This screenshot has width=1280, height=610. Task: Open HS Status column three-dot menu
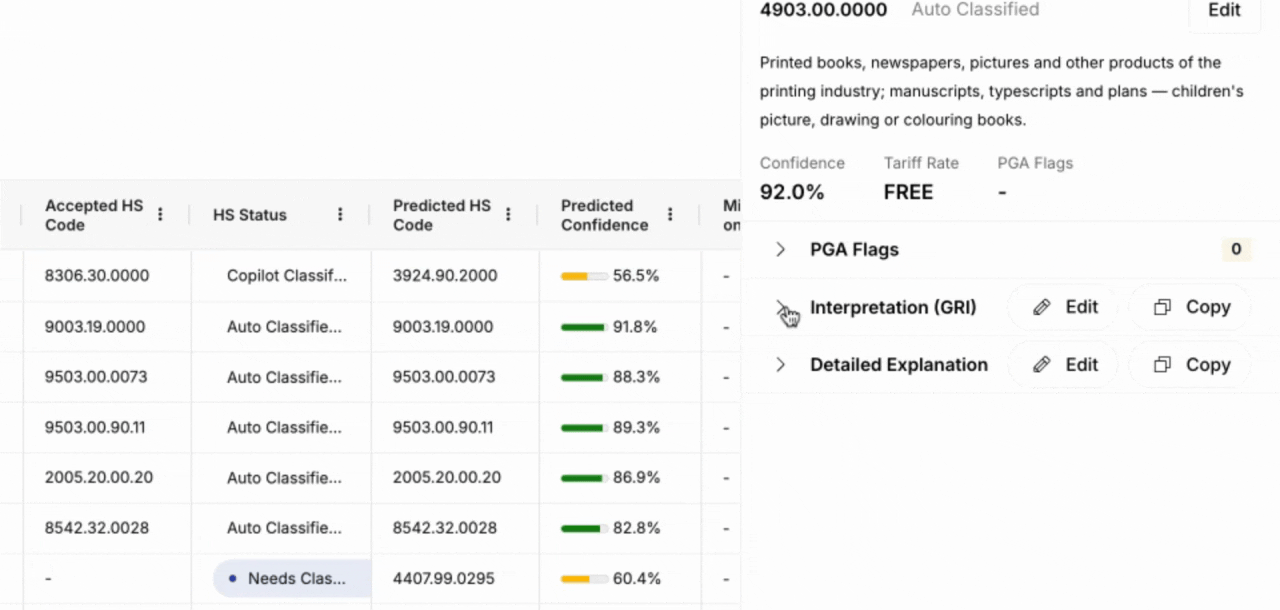coord(340,215)
